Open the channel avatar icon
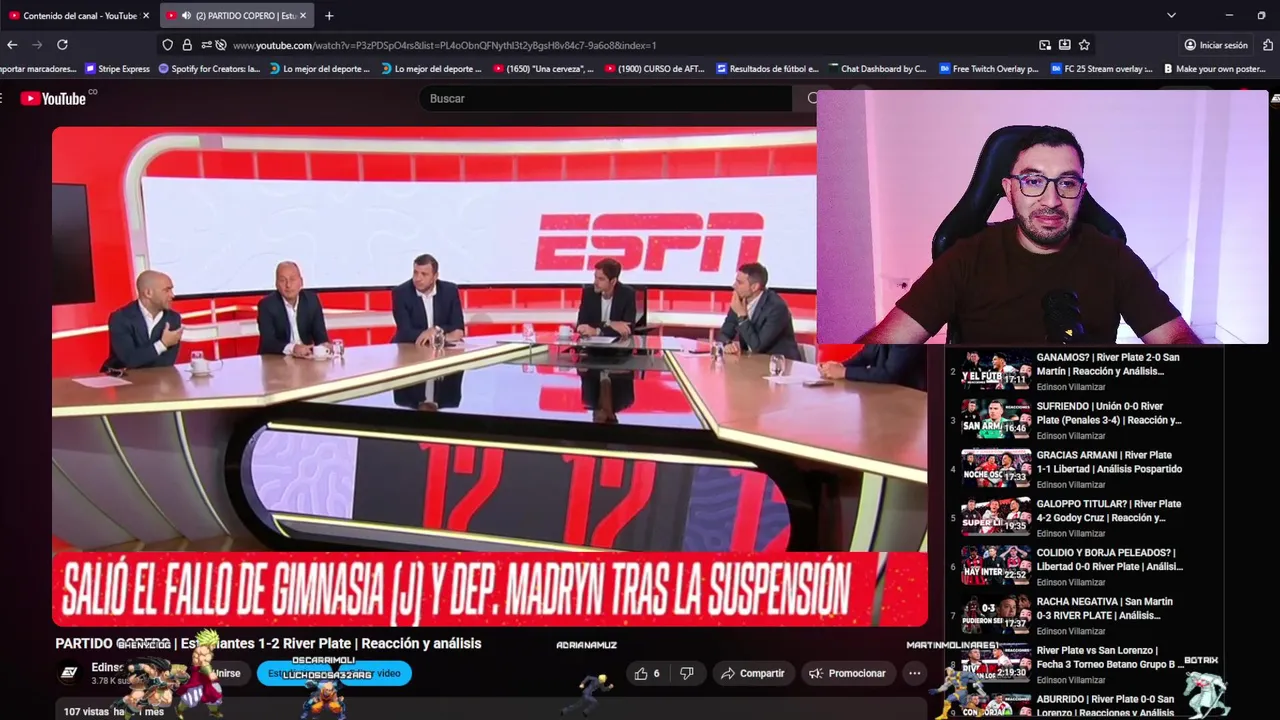 click(x=69, y=673)
